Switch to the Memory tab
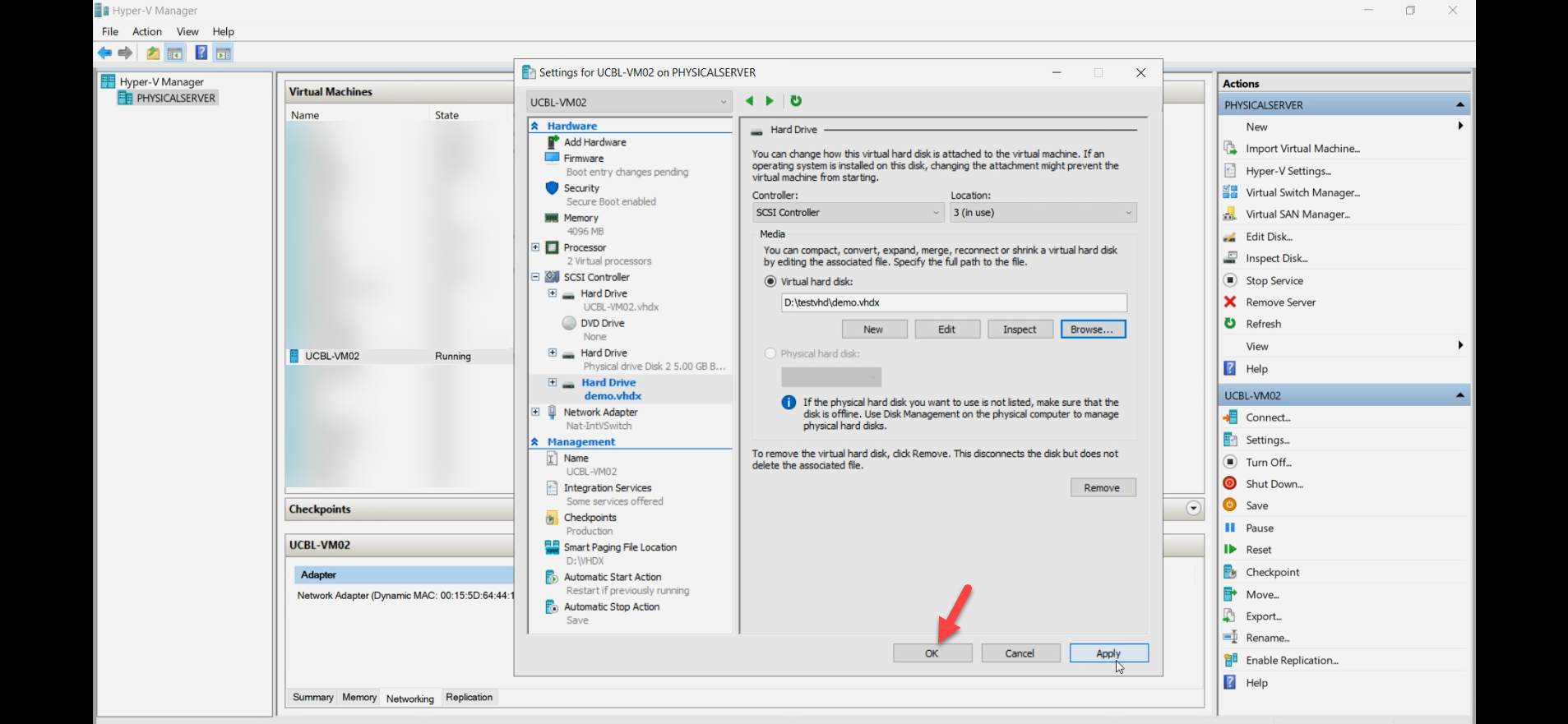Viewport: 1568px width, 724px height. pyautogui.click(x=359, y=697)
